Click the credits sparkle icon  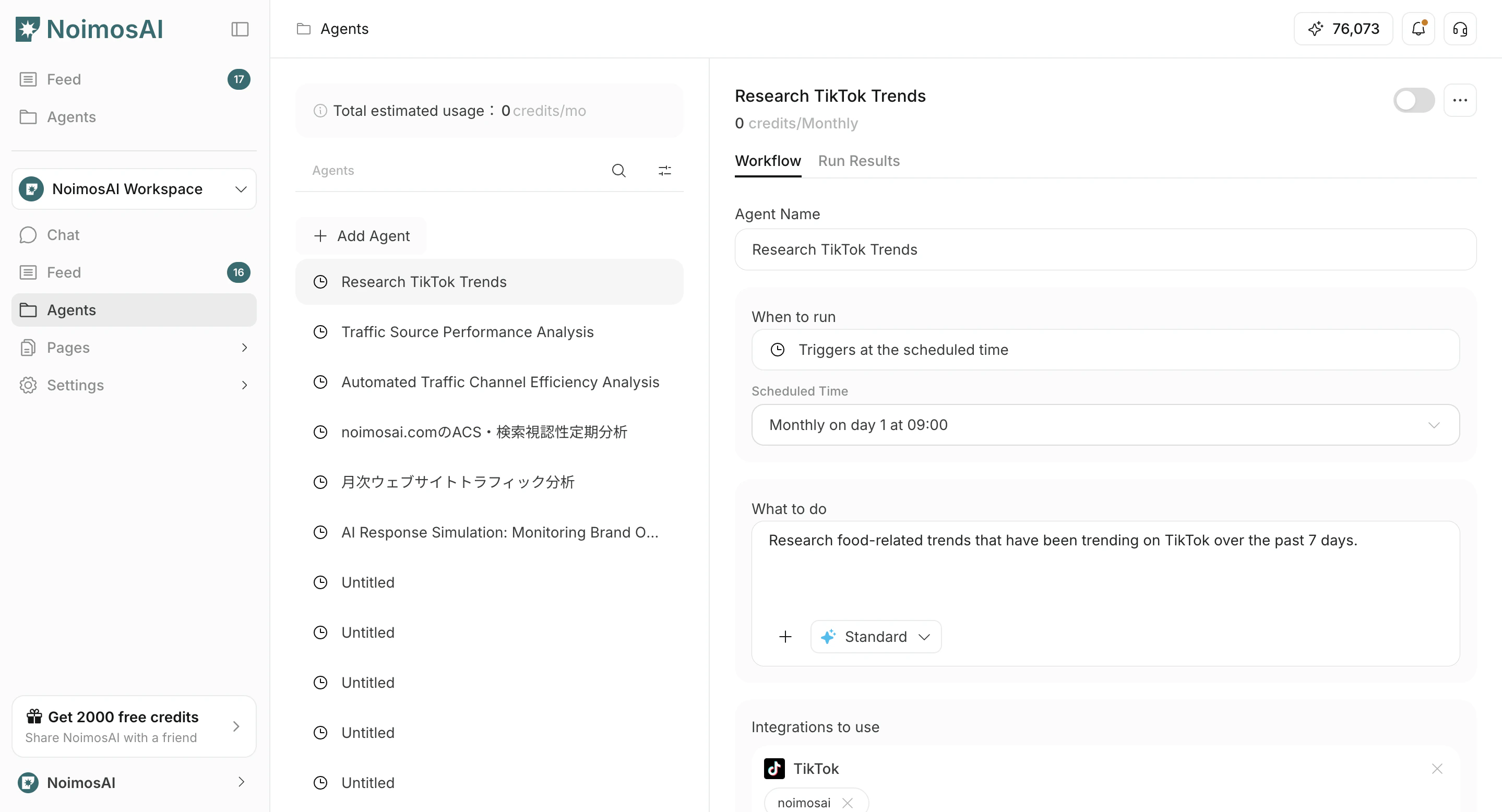tap(1315, 29)
